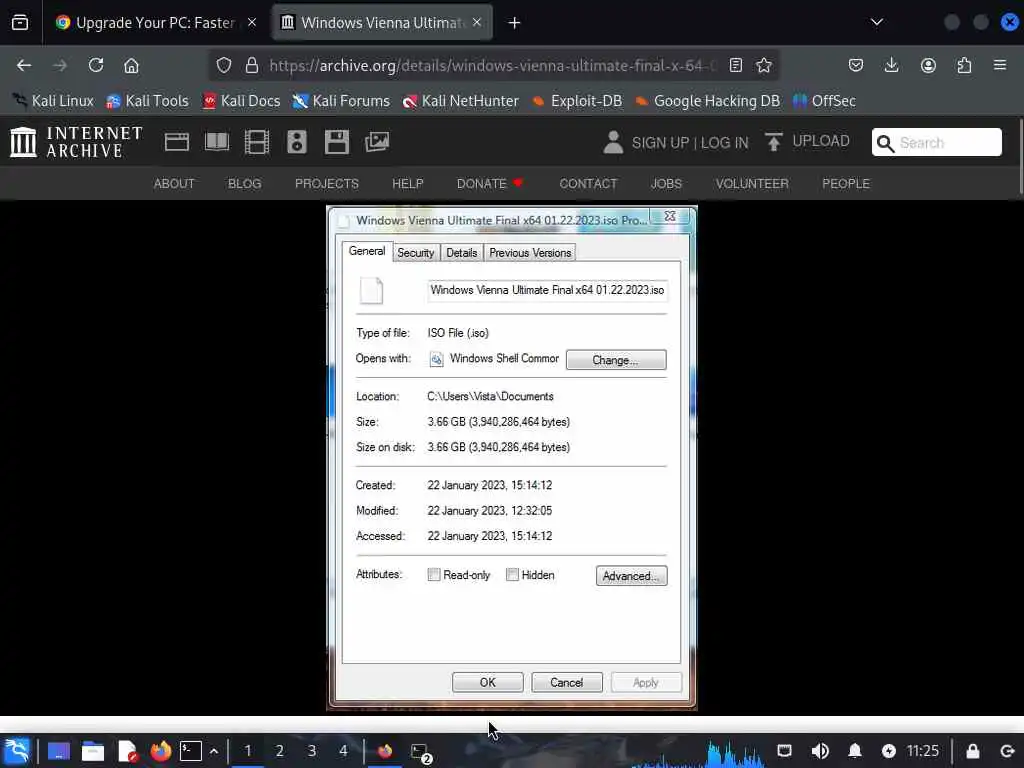This screenshot has width=1024, height=768.
Task: Click the Archive Search field
Action: click(936, 142)
